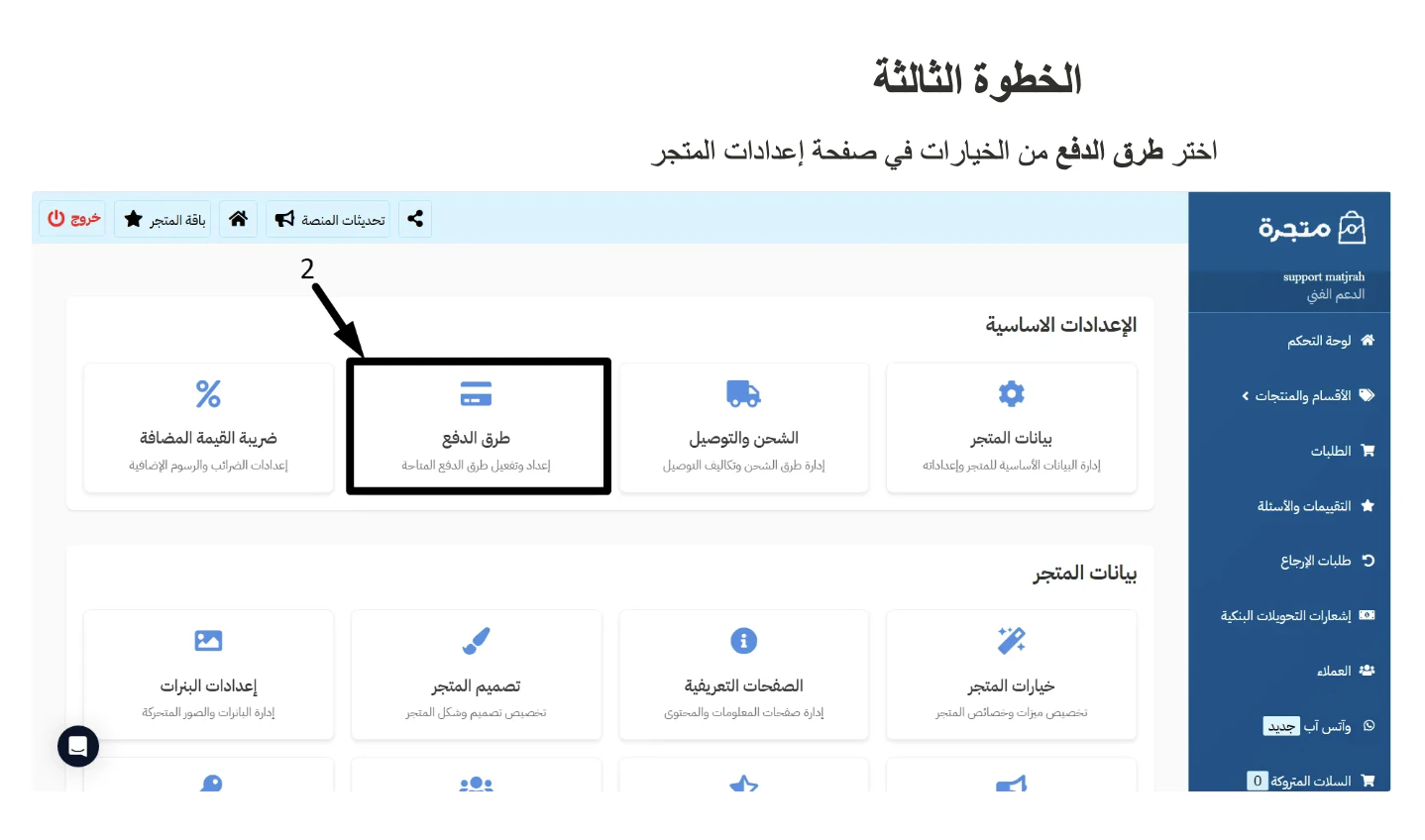
Task: Click the image icon for إعدادات البنرات
Action: point(209,641)
